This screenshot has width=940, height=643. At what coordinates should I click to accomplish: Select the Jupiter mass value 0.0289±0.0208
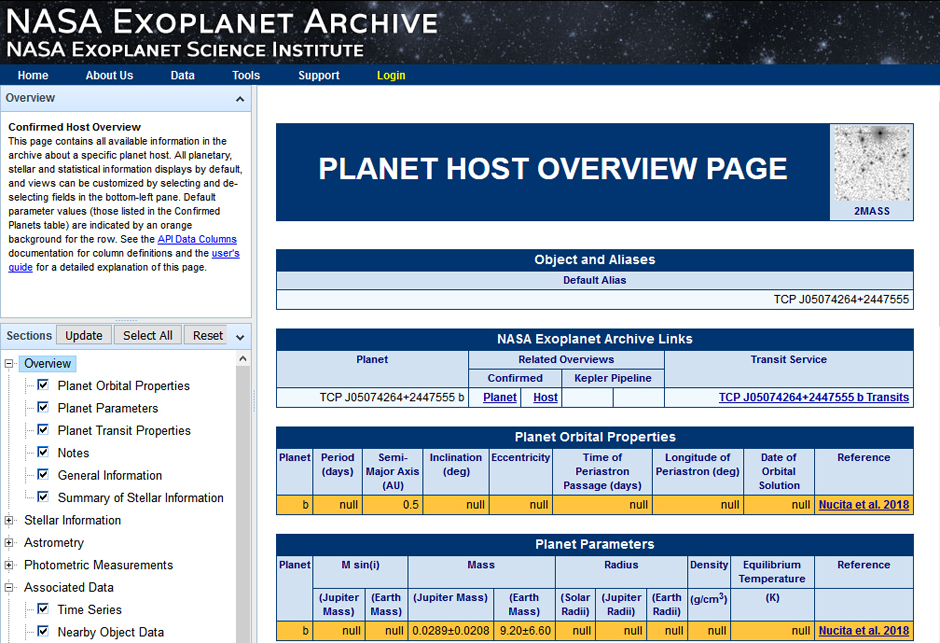tap(451, 630)
